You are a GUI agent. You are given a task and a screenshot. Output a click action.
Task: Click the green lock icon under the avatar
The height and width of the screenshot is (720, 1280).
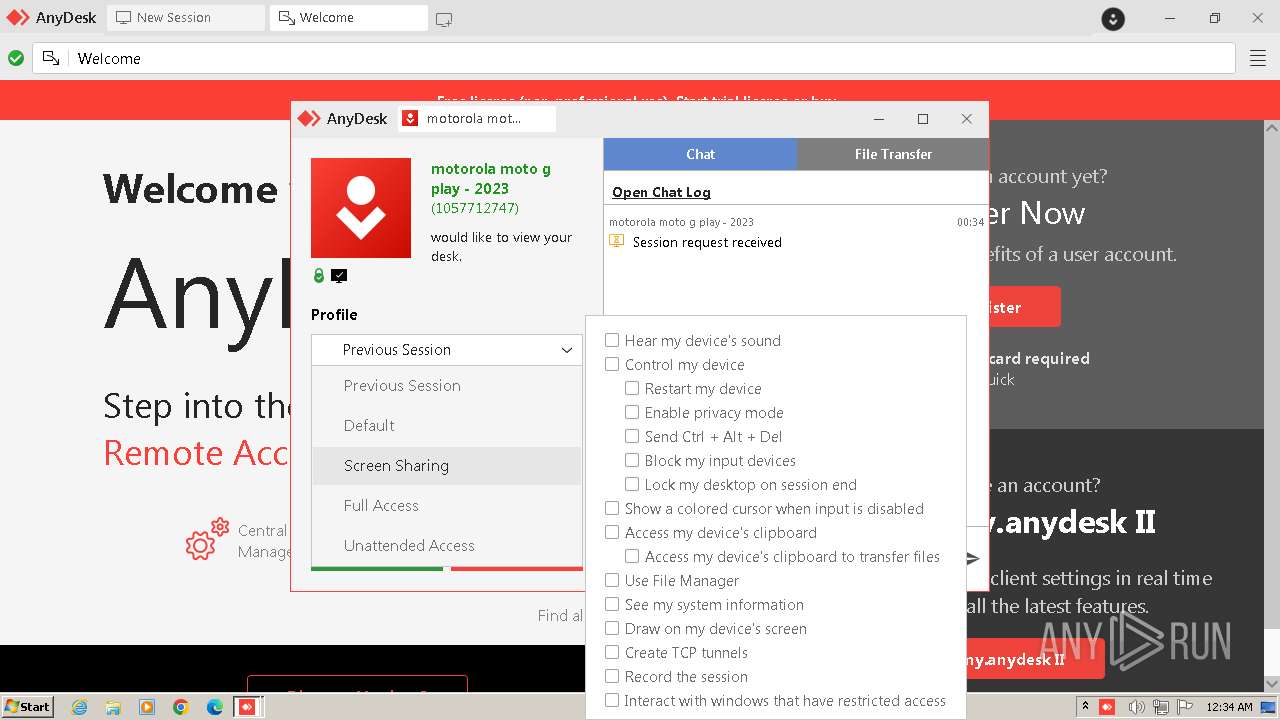(x=319, y=276)
